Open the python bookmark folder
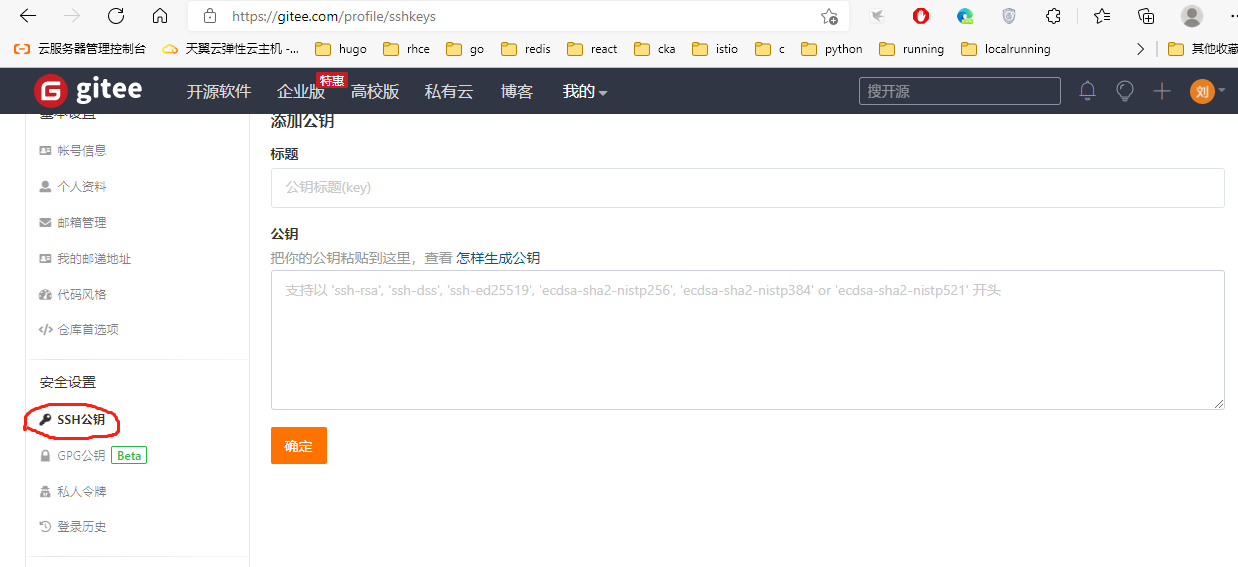The image size is (1238, 567). (832, 49)
